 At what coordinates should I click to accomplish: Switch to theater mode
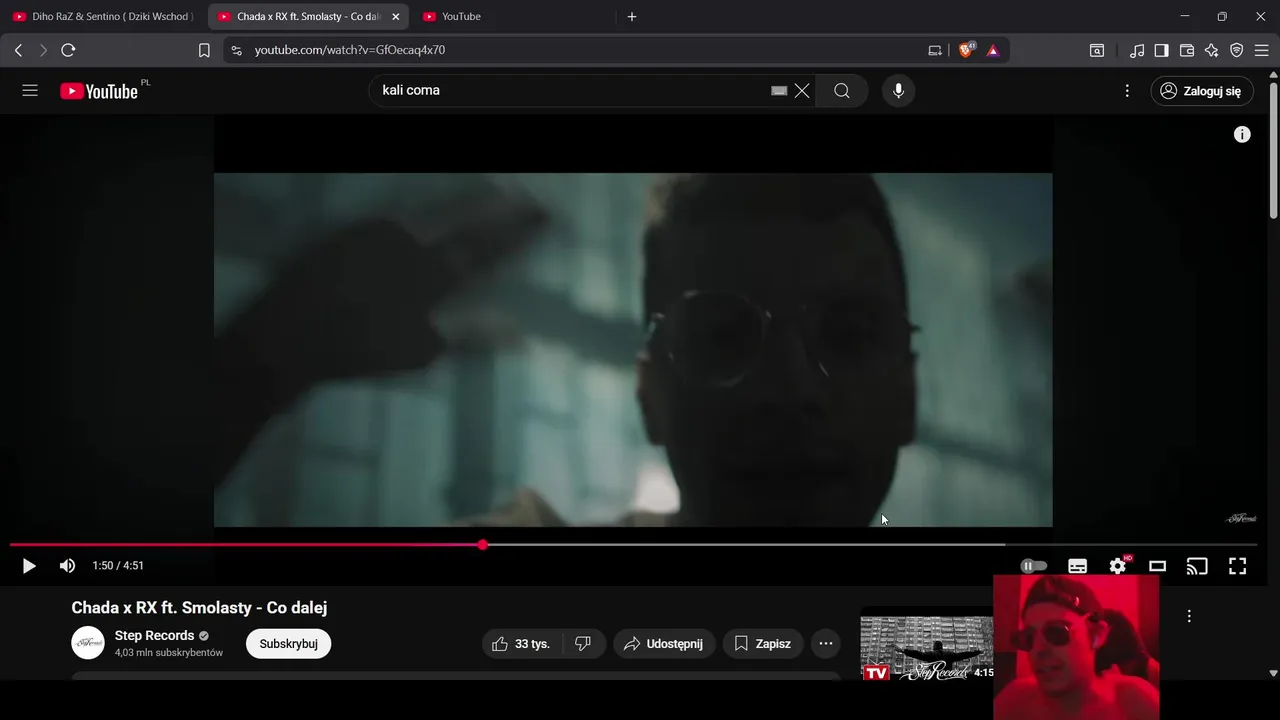tap(1157, 566)
